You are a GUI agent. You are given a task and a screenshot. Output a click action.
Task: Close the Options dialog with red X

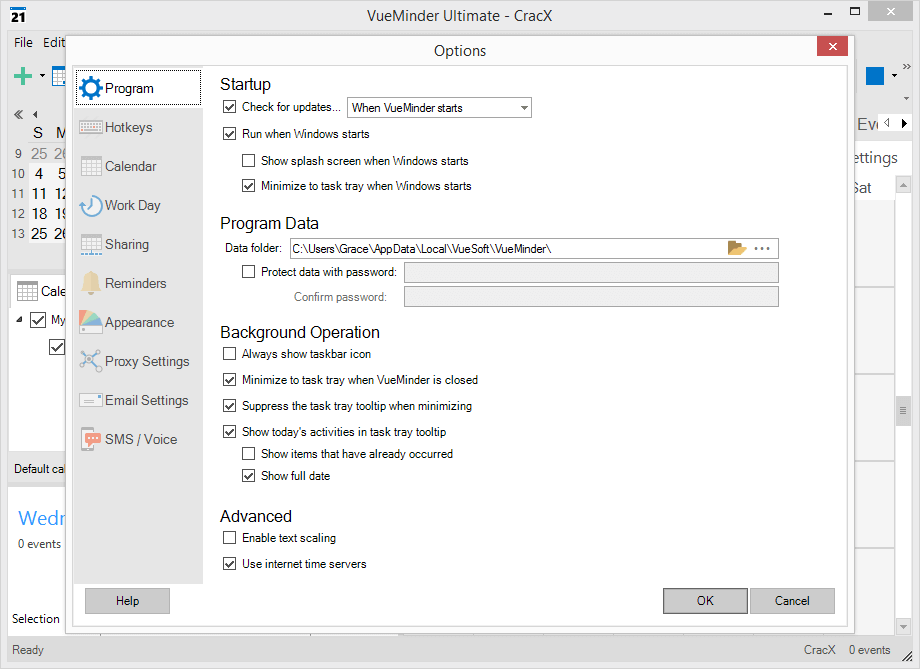coord(833,46)
